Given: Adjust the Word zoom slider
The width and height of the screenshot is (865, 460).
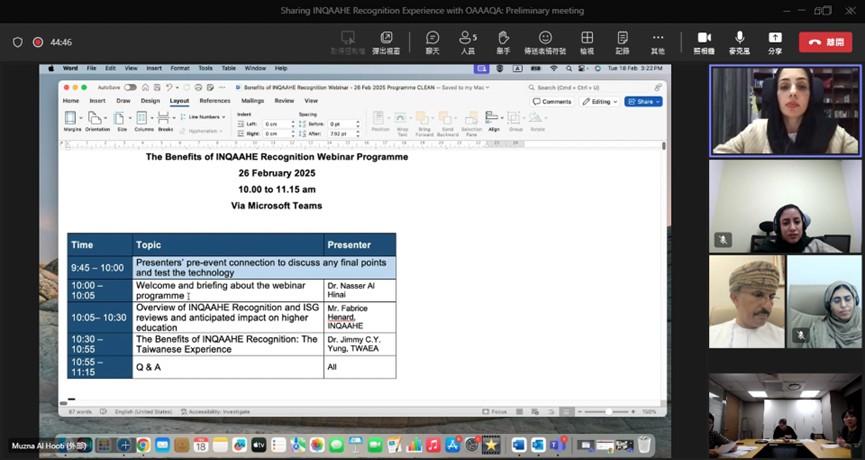Looking at the screenshot, I should pyautogui.click(x=608, y=411).
